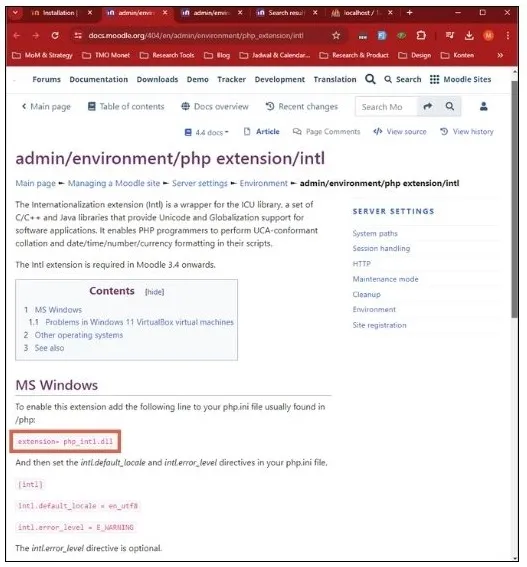Open the MoM & Strategy bookmark folder
The width and height of the screenshot is (527, 567).
42,55
